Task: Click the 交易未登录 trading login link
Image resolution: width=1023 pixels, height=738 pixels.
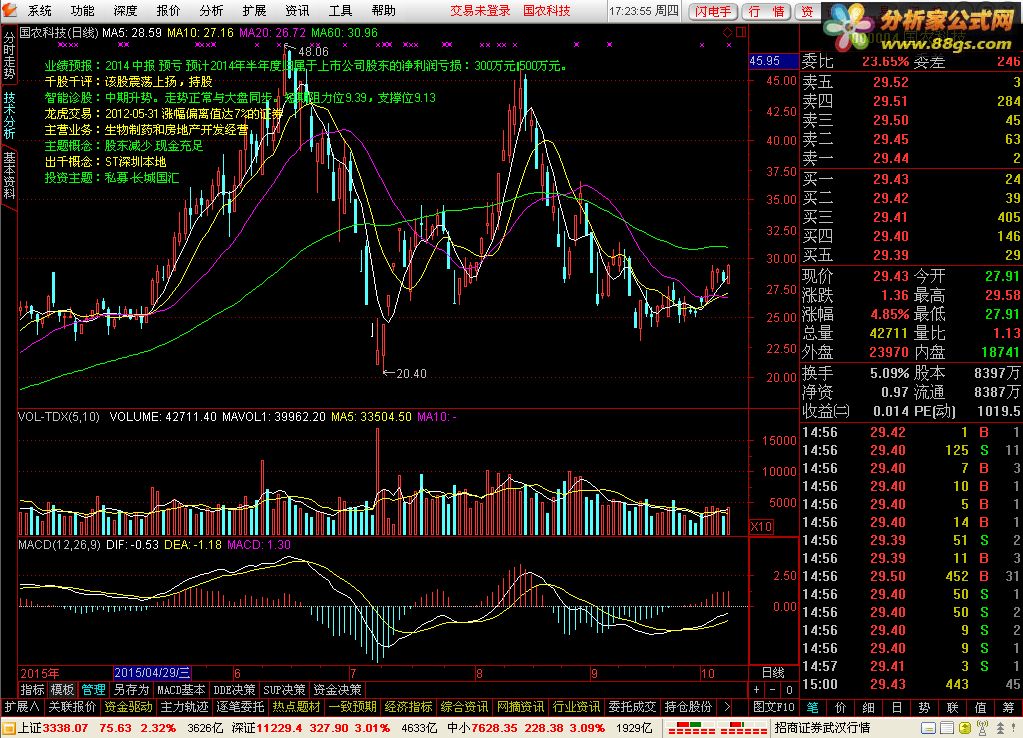Action: [x=480, y=10]
